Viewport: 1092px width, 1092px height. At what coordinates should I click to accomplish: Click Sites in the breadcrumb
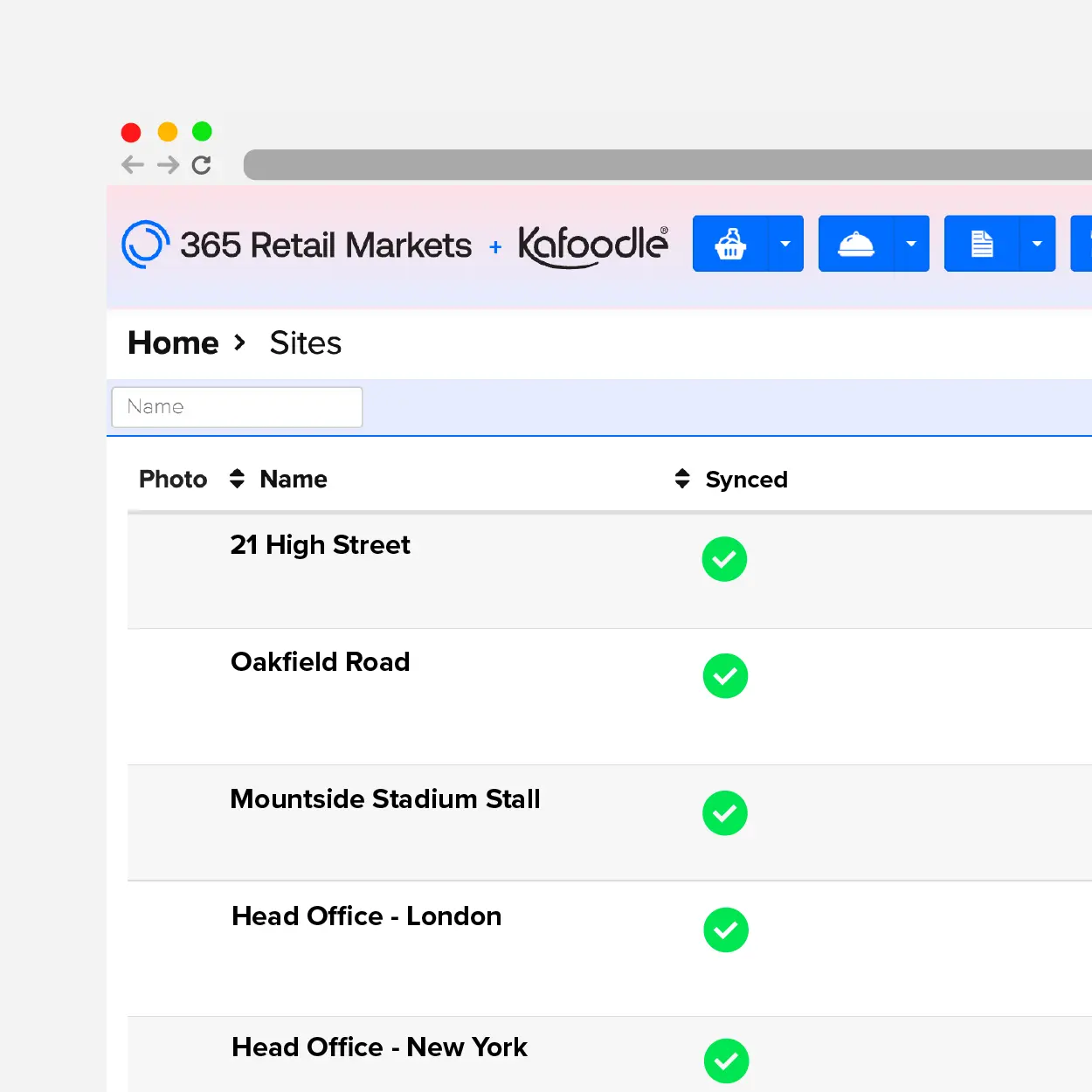(x=306, y=343)
